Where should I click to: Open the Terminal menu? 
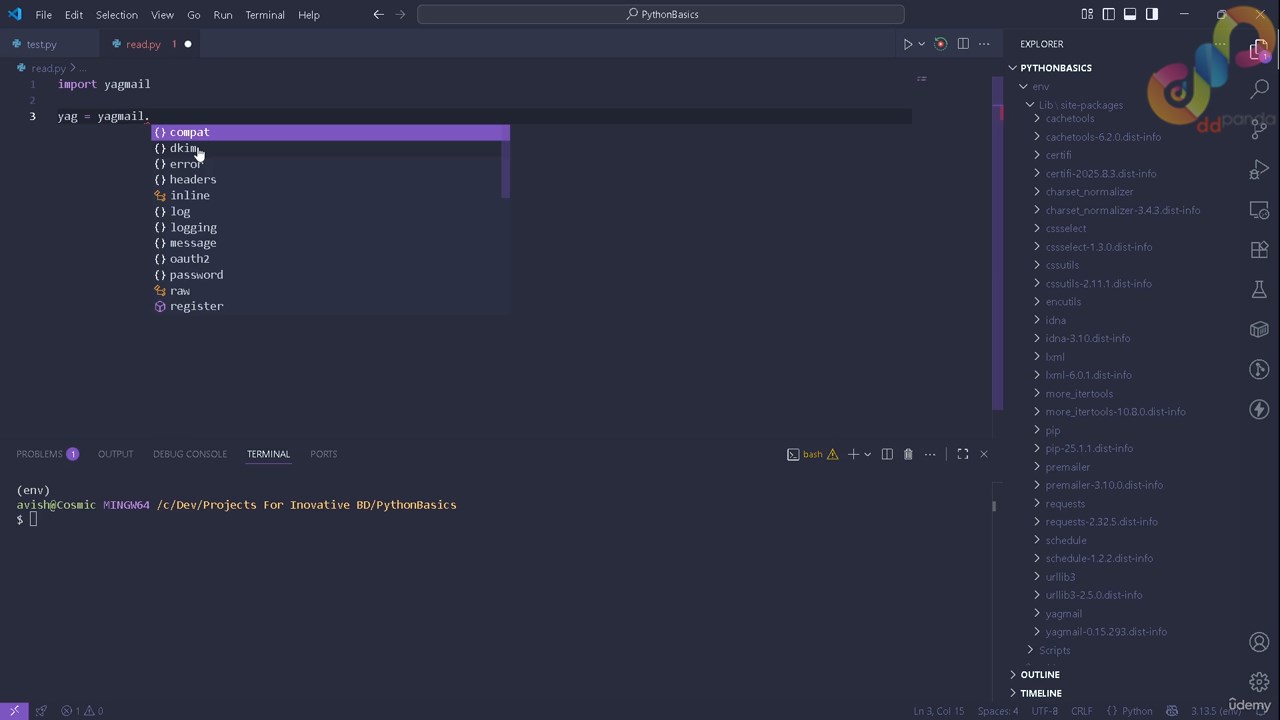click(x=265, y=15)
